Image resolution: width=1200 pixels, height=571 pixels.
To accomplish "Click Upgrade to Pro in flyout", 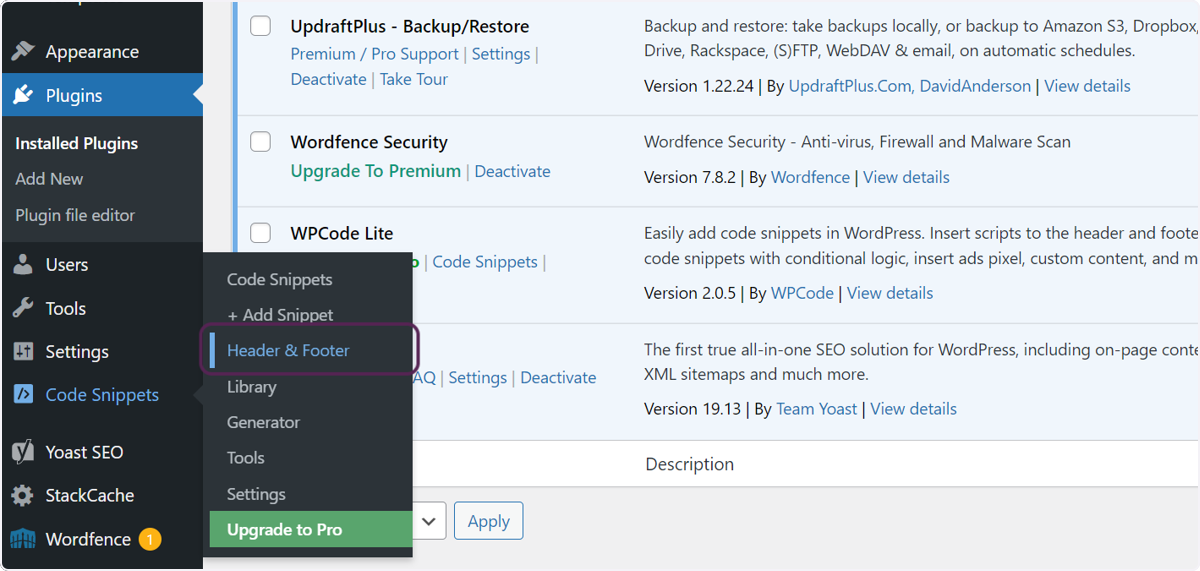I will 311,530.
